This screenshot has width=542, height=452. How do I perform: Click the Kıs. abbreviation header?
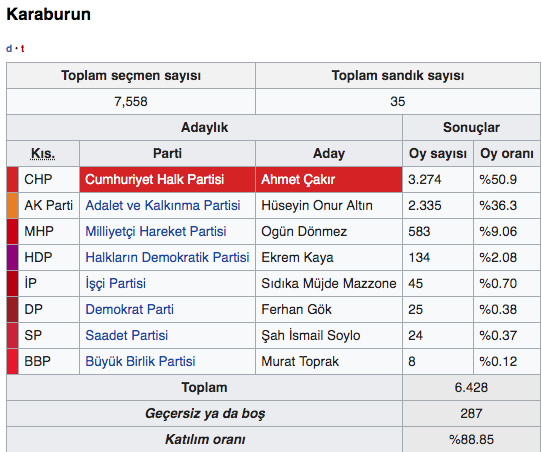point(43,153)
